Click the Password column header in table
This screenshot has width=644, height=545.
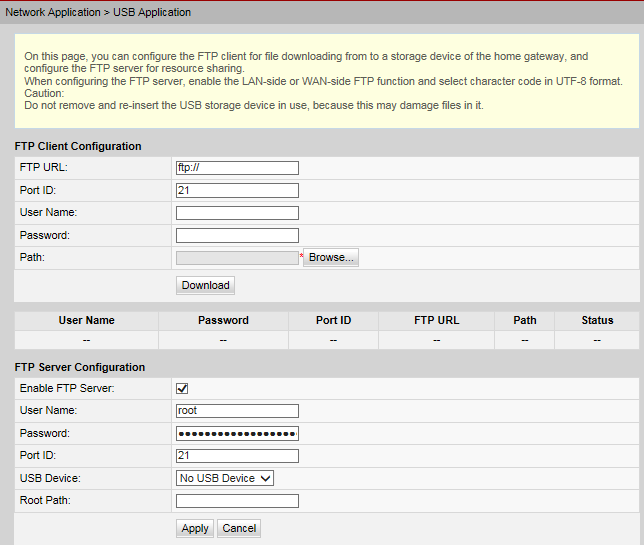[x=223, y=320]
